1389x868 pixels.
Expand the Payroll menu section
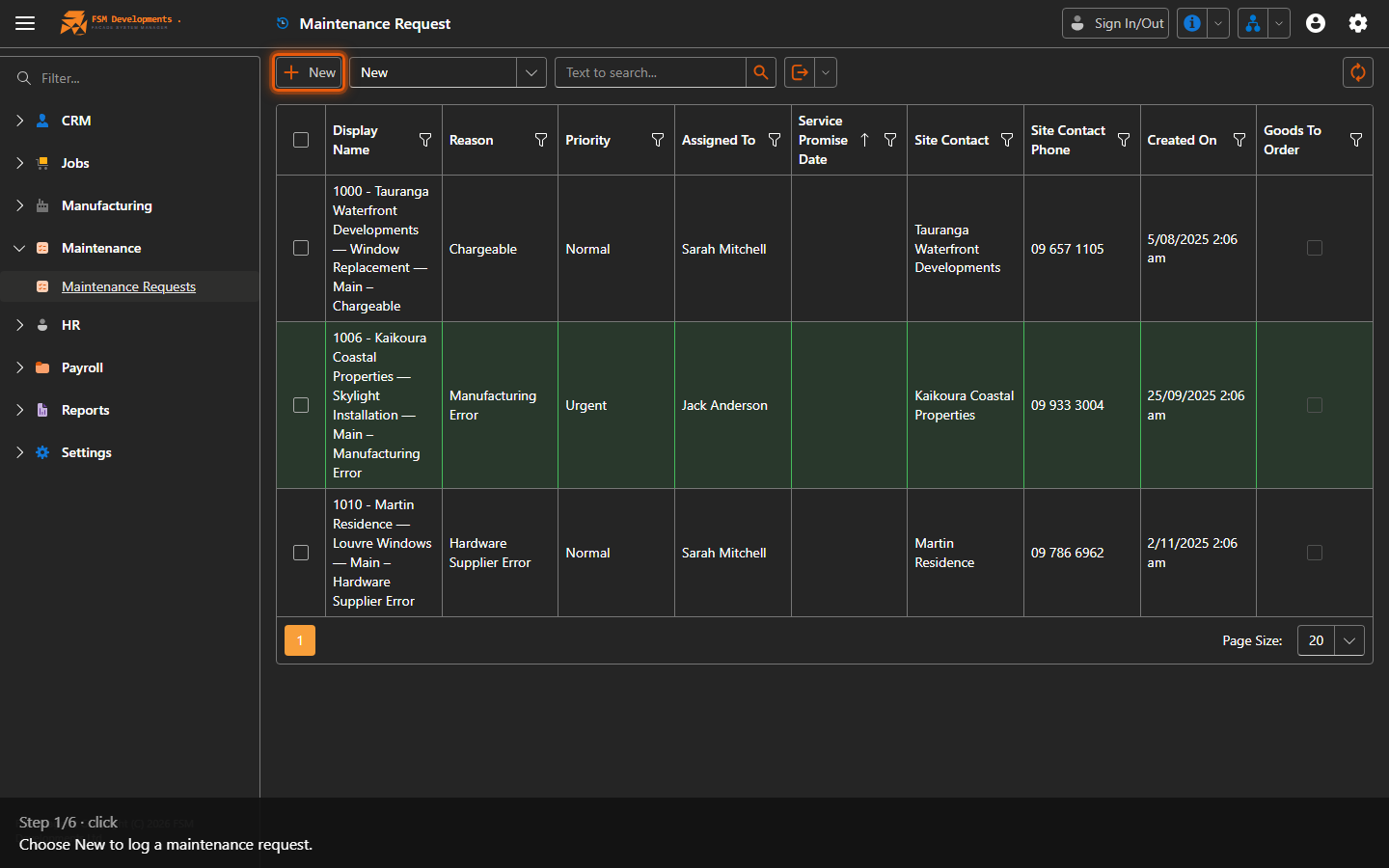(19, 367)
